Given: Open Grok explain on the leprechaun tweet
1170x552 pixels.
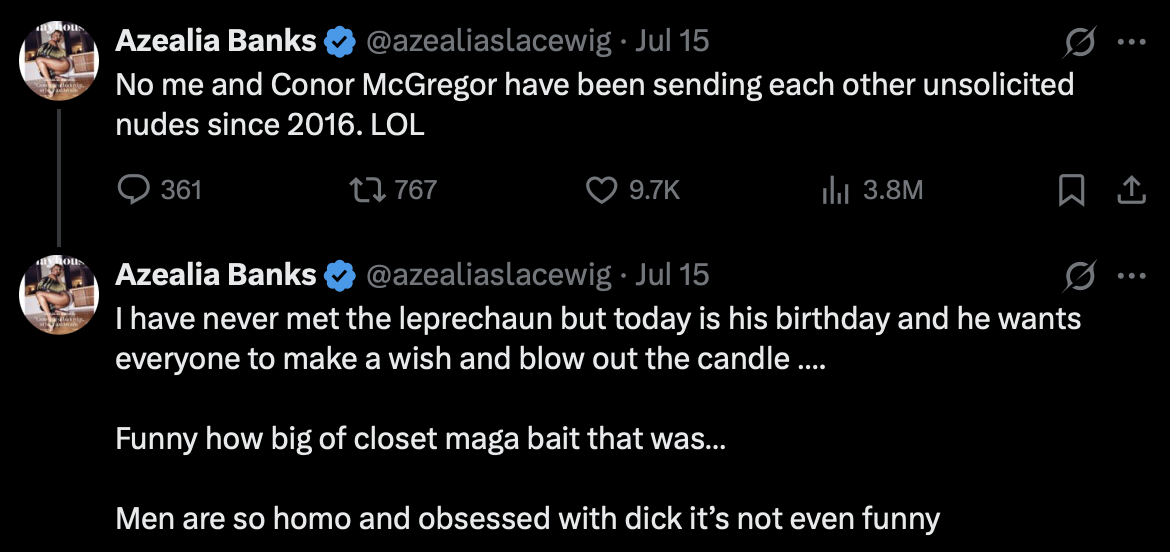Looking at the screenshot, I should (1081, 276).
